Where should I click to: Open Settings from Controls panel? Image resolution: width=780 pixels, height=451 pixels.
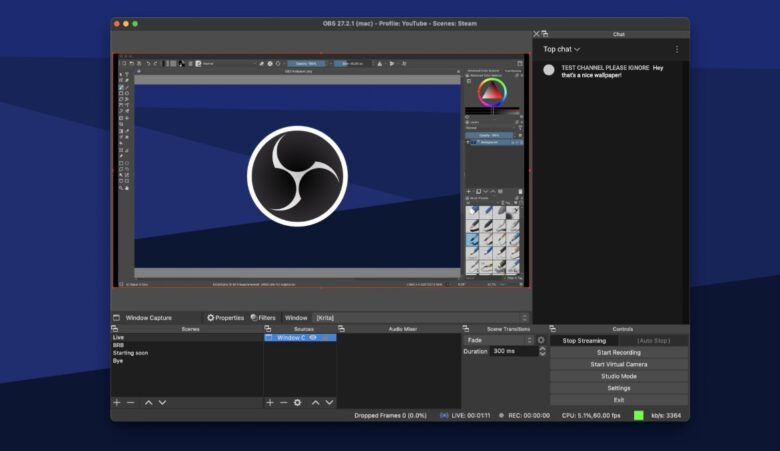point(619,388)
